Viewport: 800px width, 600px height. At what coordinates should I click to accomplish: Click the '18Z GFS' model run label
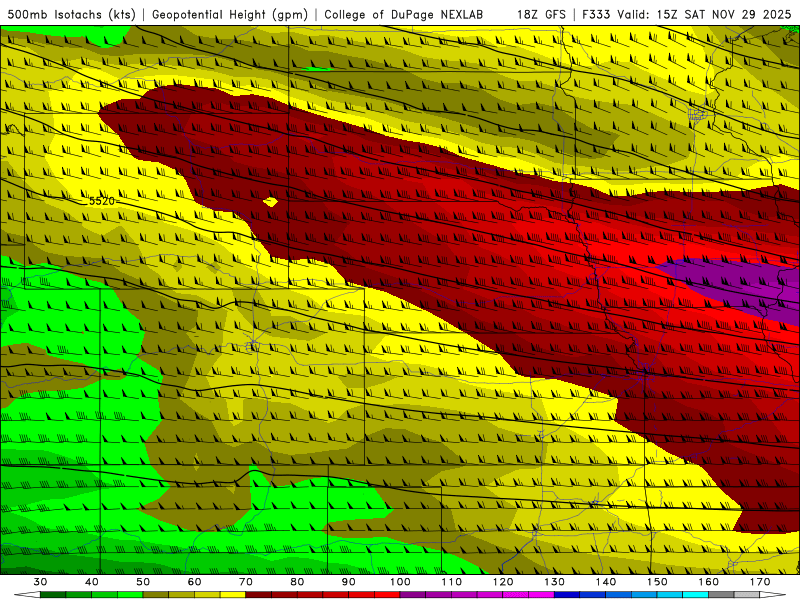click(541, 14)
